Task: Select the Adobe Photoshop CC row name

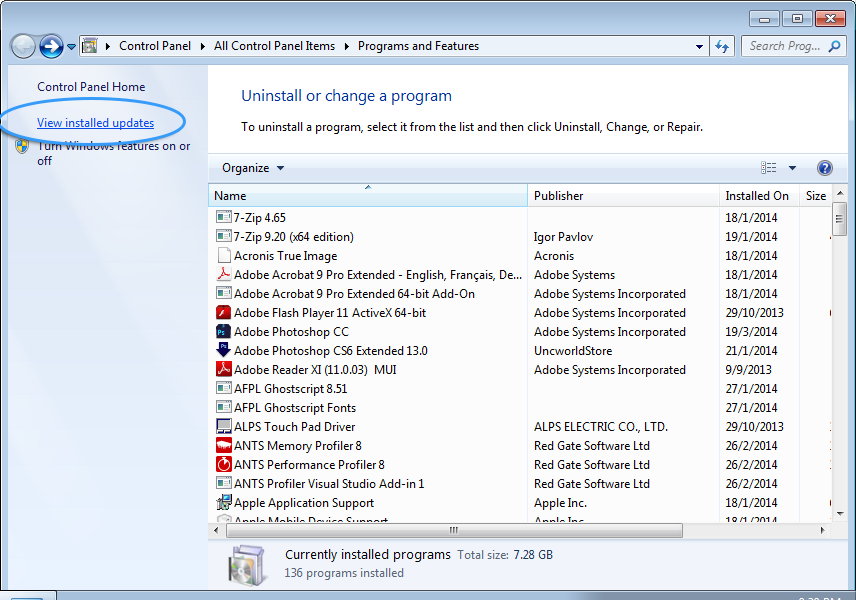Action: click(x=291, y=331)
